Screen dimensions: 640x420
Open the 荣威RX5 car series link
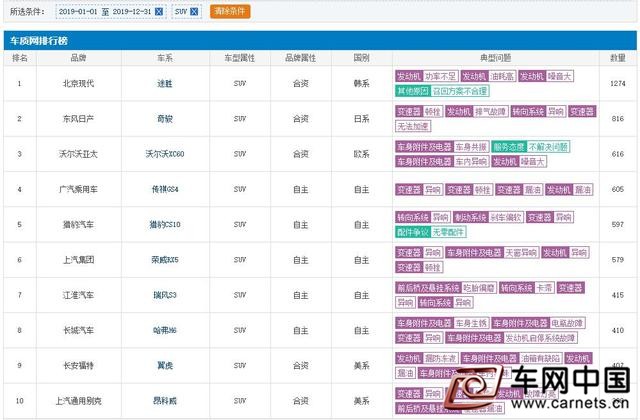coord(165,260)
